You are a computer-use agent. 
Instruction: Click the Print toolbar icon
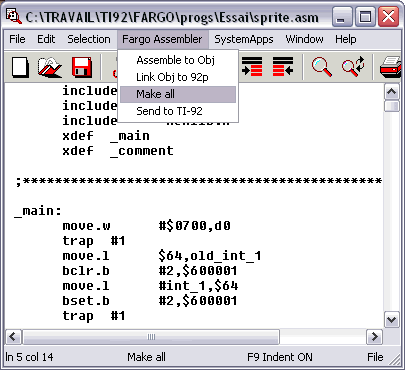click(x=390, y=67)
